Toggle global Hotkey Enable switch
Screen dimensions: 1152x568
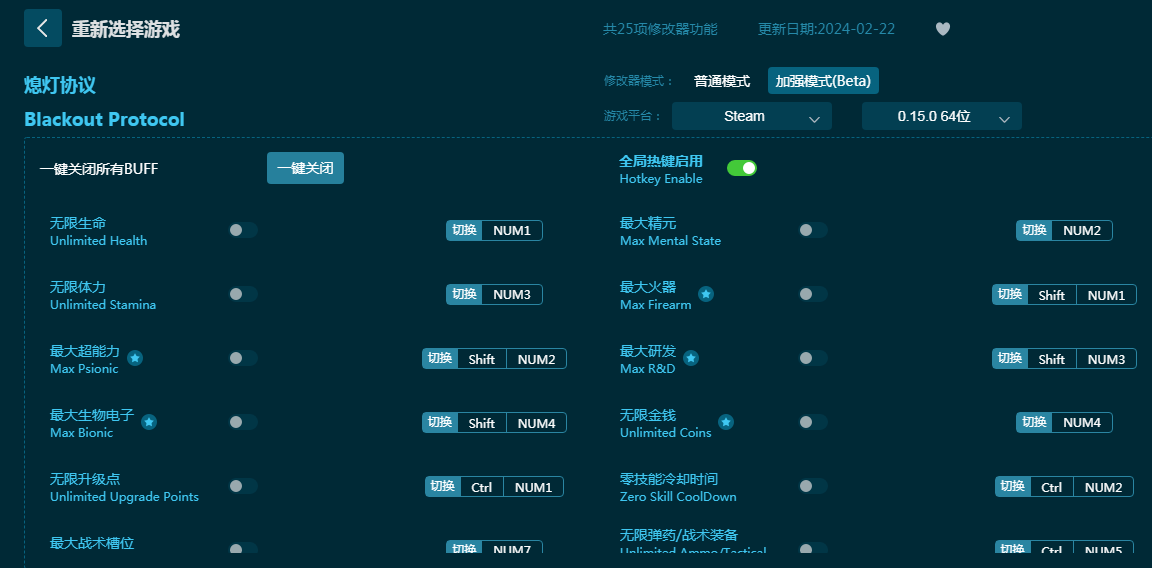click(x=742, y=168)
